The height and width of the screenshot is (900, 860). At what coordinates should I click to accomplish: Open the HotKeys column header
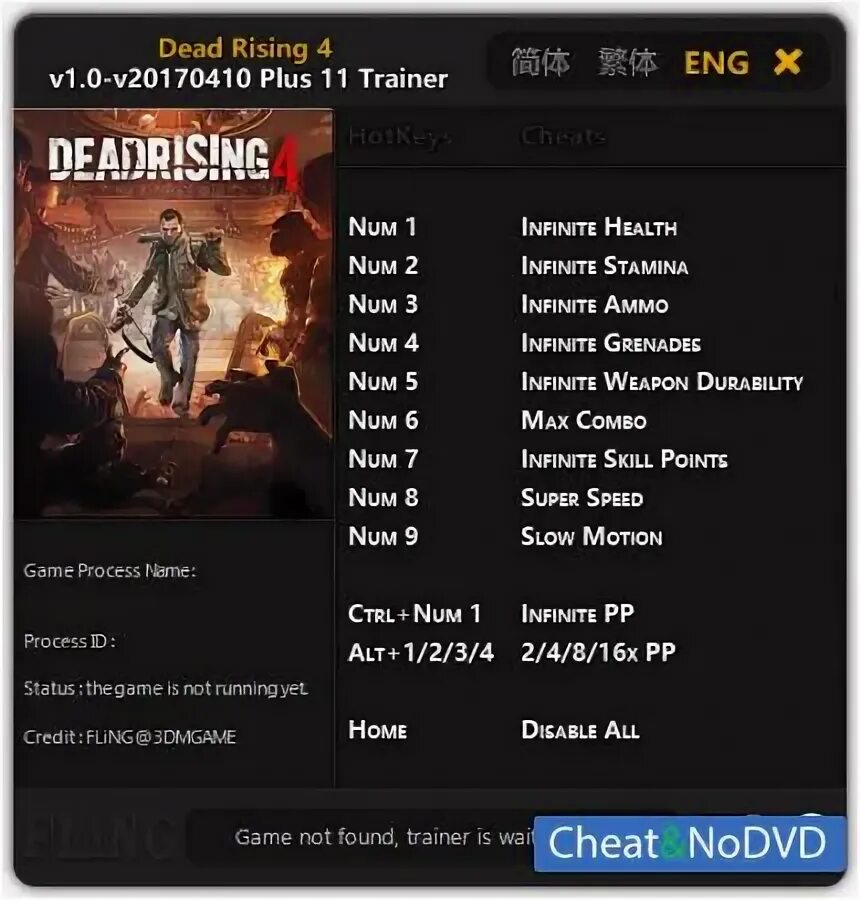point(400,137)
